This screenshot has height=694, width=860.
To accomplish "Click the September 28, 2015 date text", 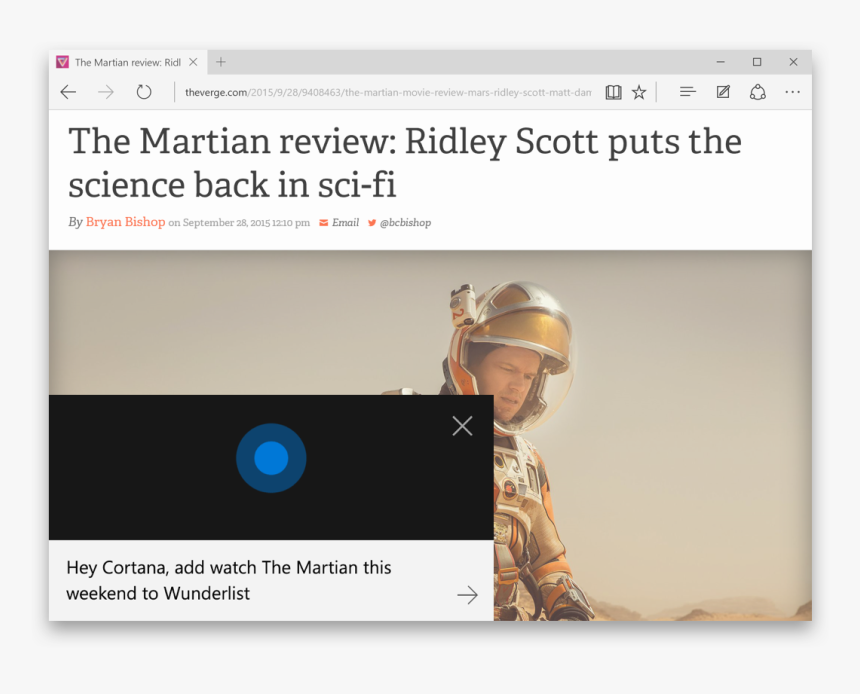I will pyautogui.click(x=246, y=223).
